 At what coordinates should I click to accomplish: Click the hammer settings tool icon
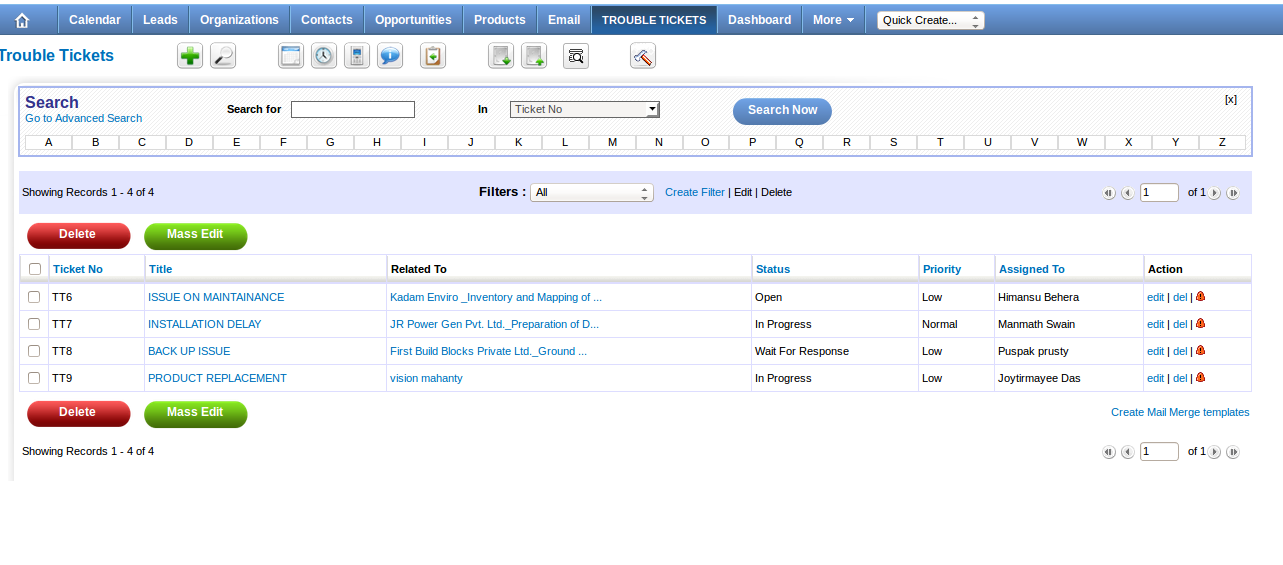(x=643, y=56)
